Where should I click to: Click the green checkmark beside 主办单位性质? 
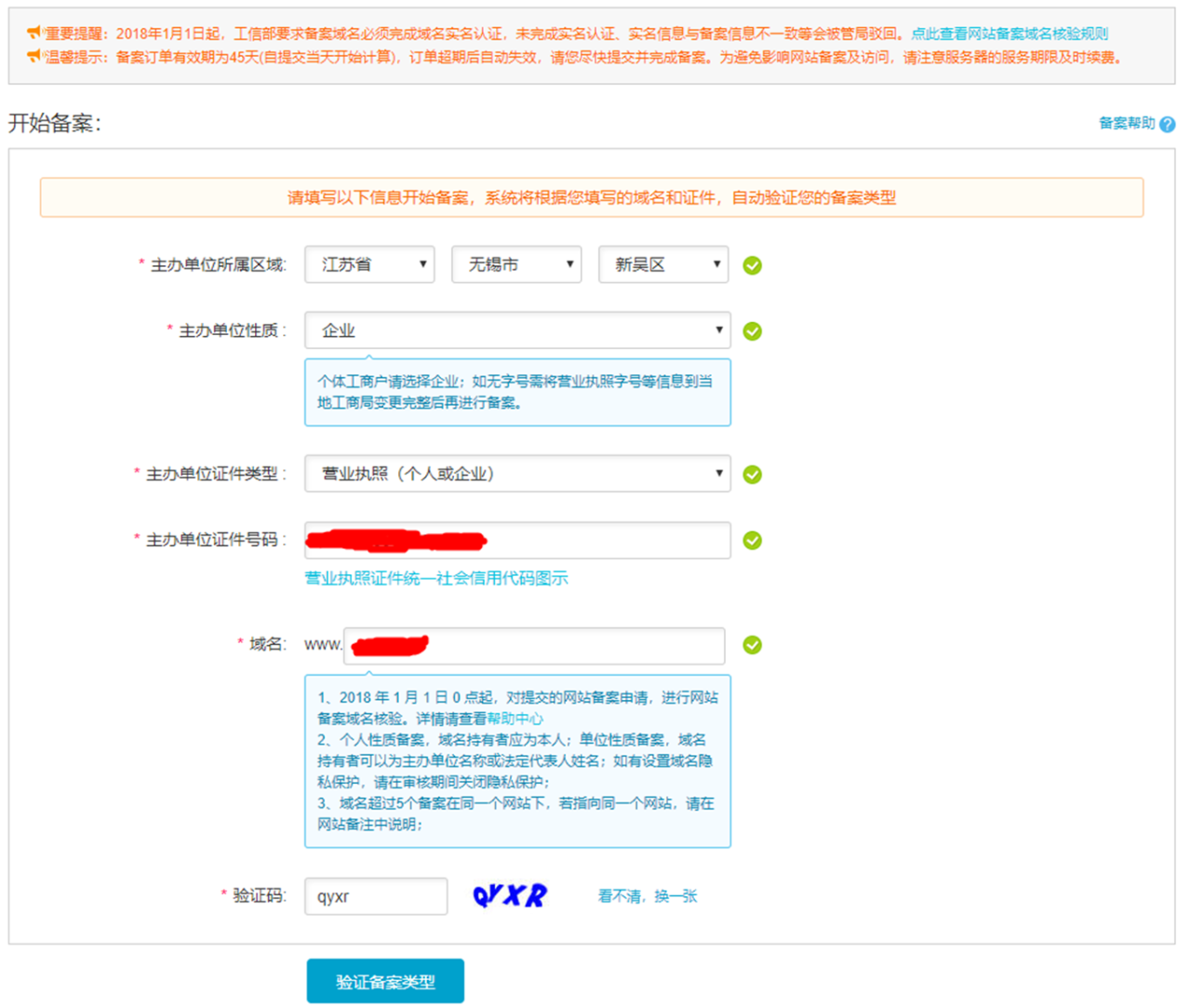coord(752,331)
